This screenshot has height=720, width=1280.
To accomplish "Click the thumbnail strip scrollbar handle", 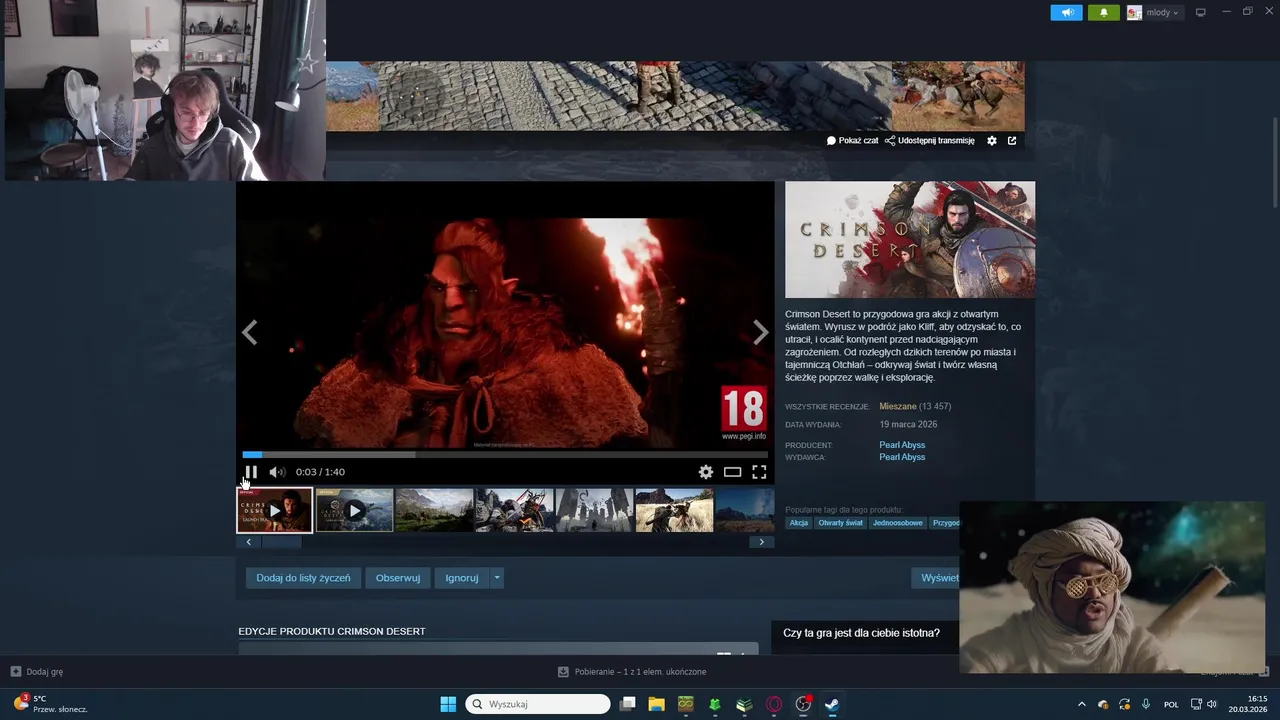I will click(281, 542).
